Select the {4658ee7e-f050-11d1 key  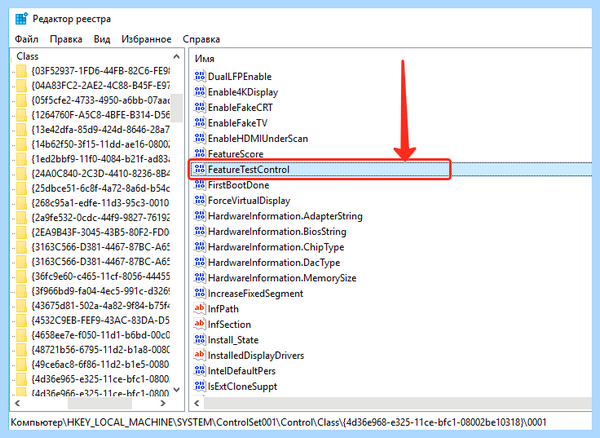pos(101,335)
